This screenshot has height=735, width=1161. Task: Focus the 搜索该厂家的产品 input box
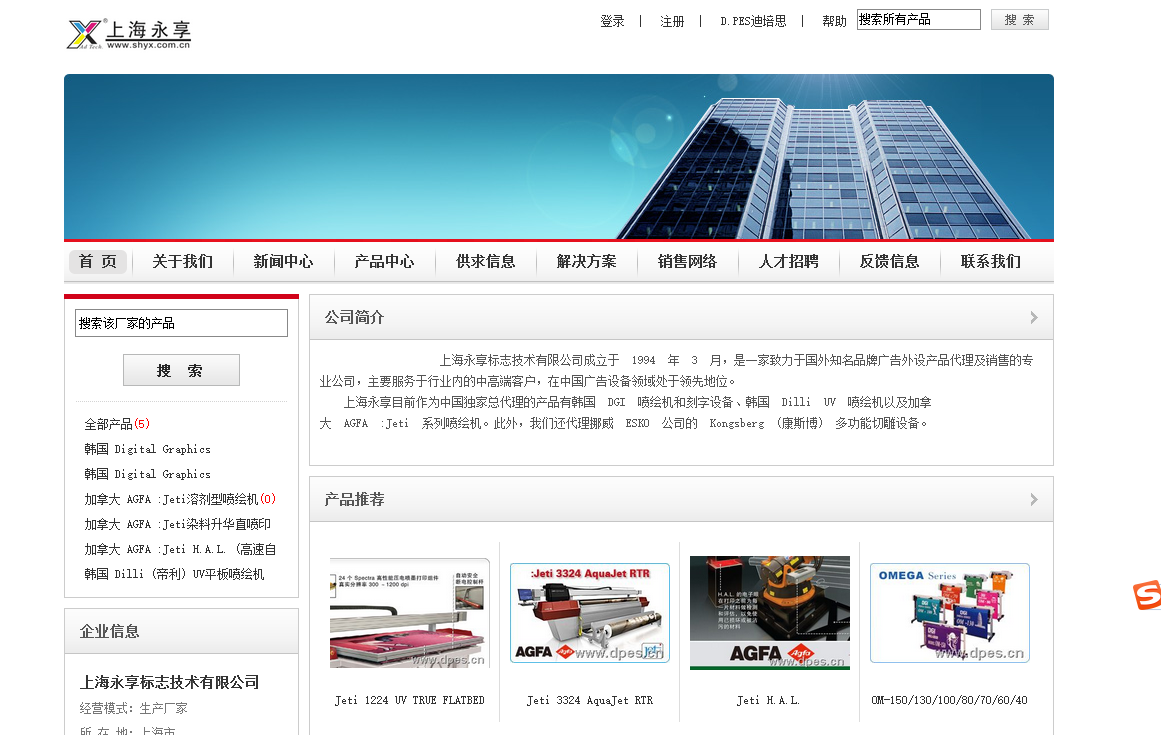[181, 323]
